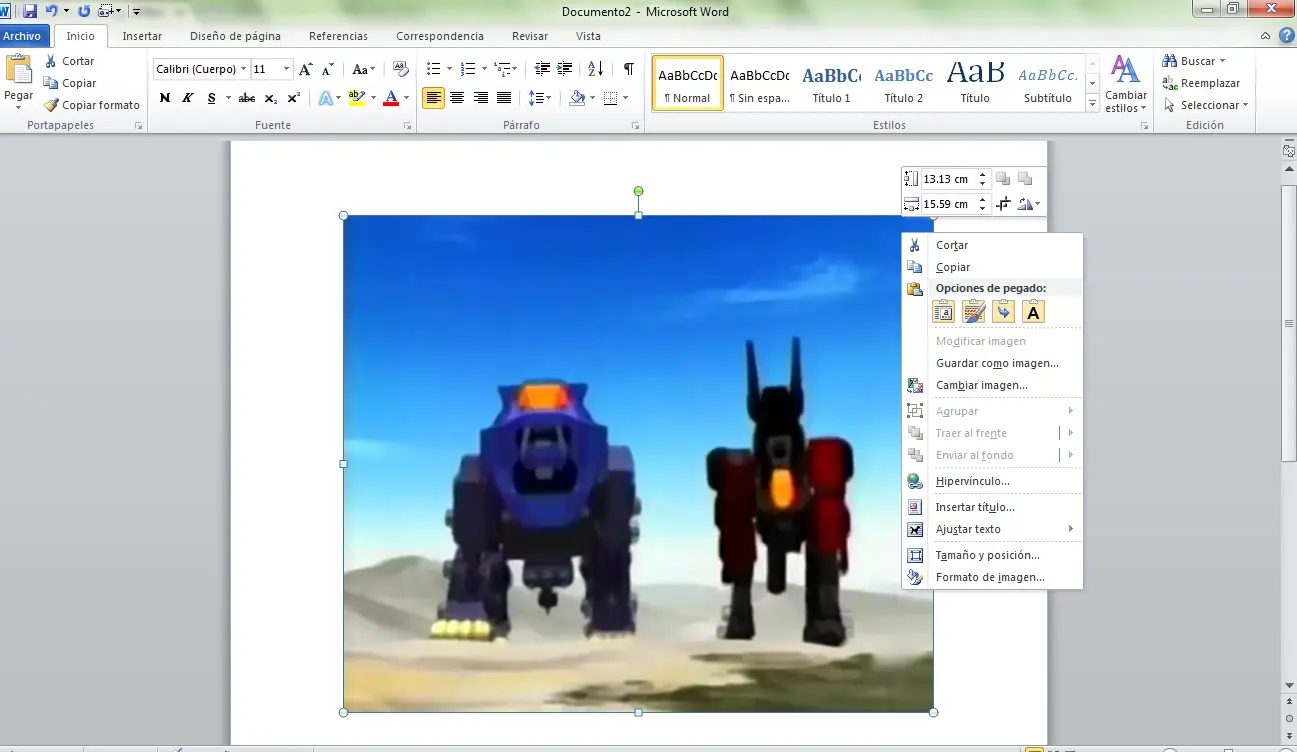Click Copiar in the ribbon clipboard group
The width and height of the screenshot is (1297, 752).
pos(70,83)
